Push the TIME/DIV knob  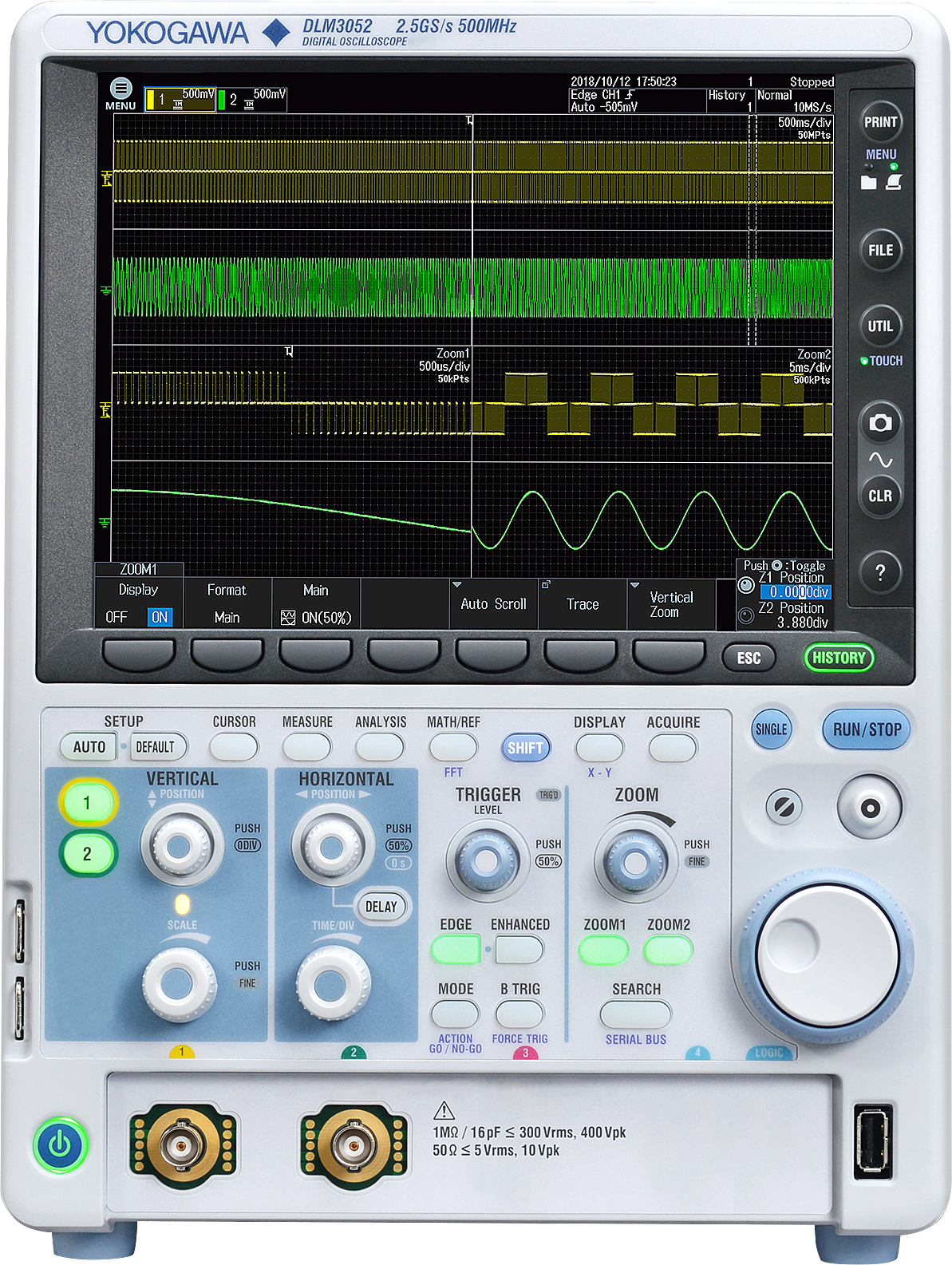(x=333, y=984)
